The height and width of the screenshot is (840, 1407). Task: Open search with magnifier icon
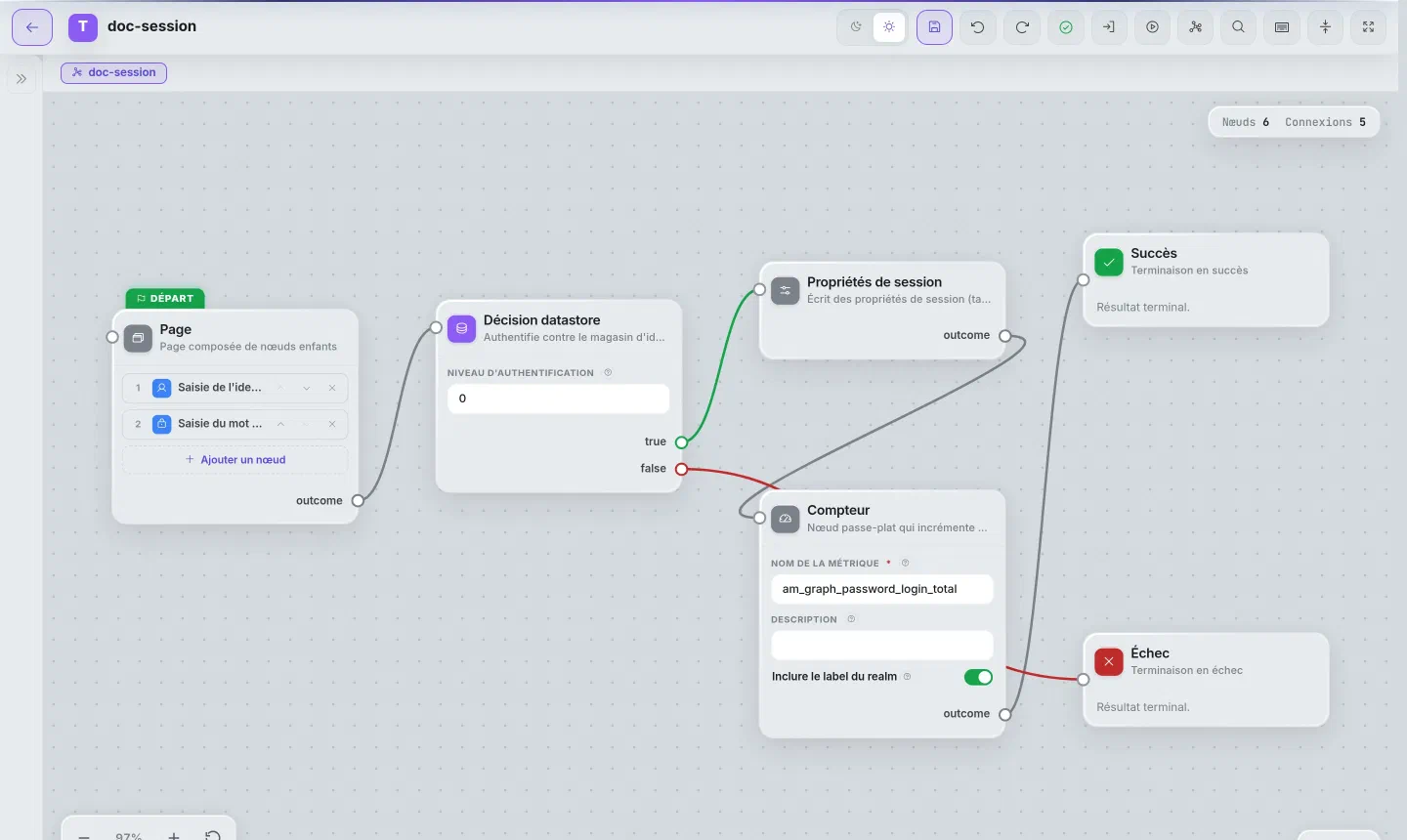pos(1239,27)
